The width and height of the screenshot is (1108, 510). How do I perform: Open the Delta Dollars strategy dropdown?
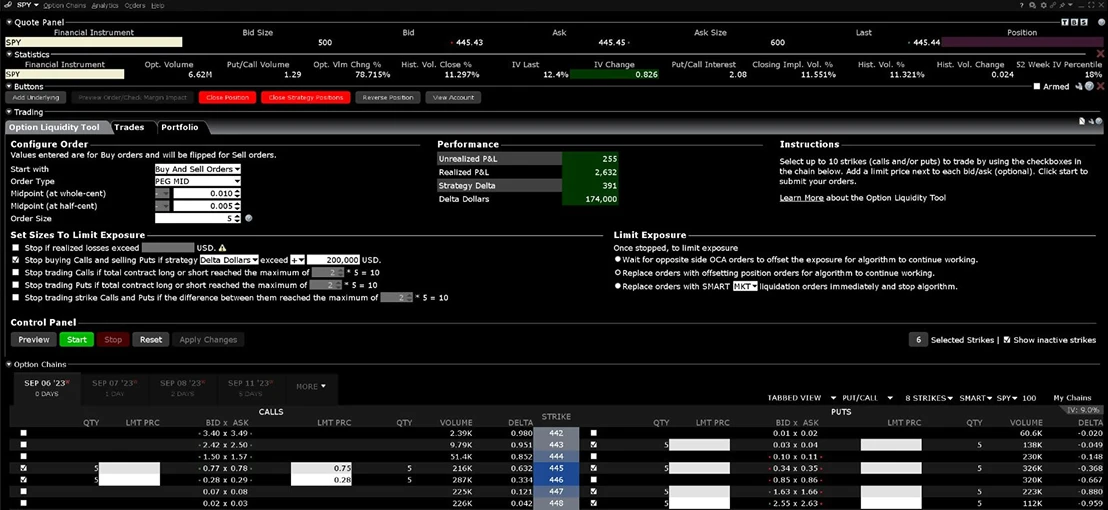(229, 260)
